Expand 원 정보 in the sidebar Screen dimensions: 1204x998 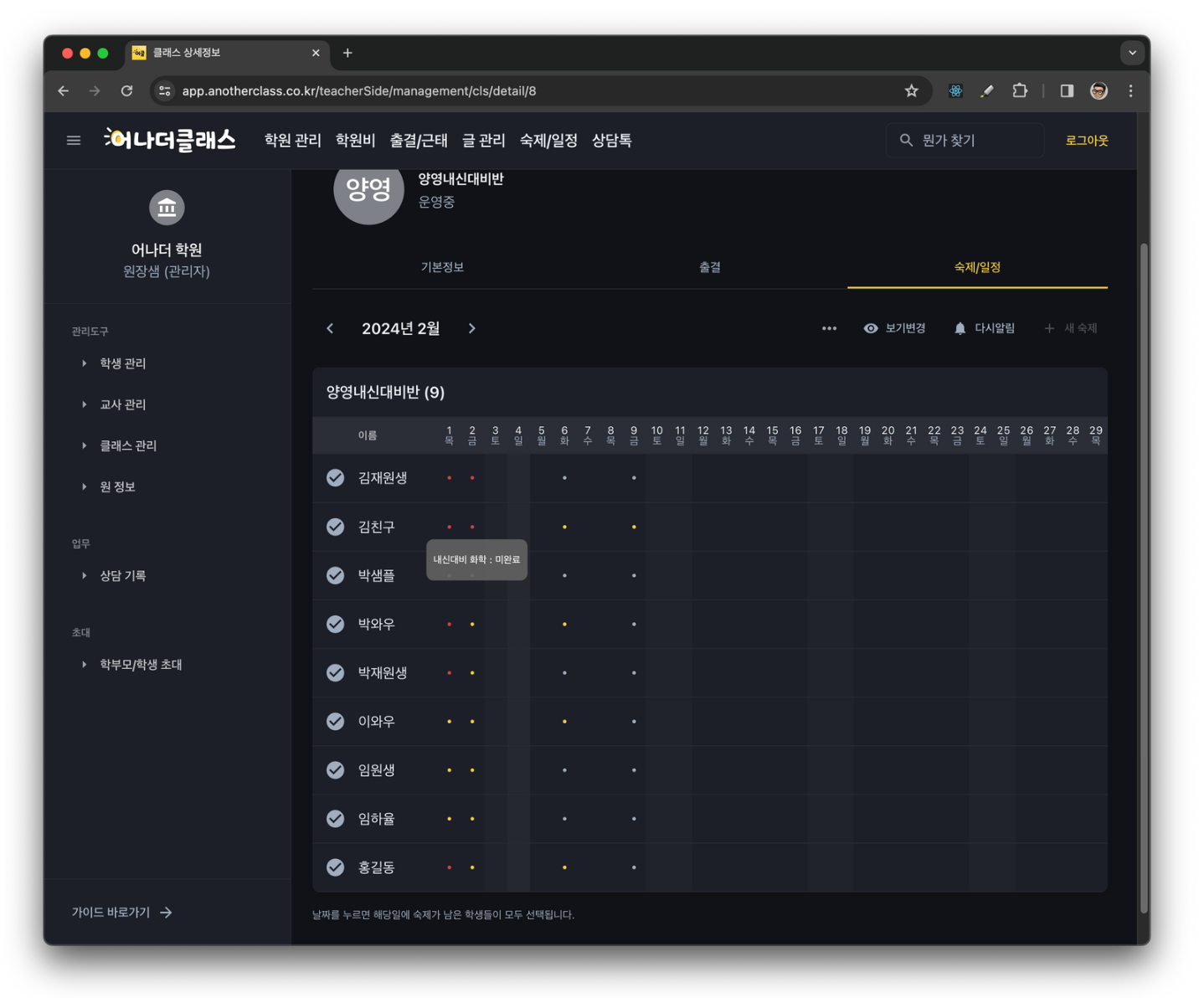coord(107,486)
